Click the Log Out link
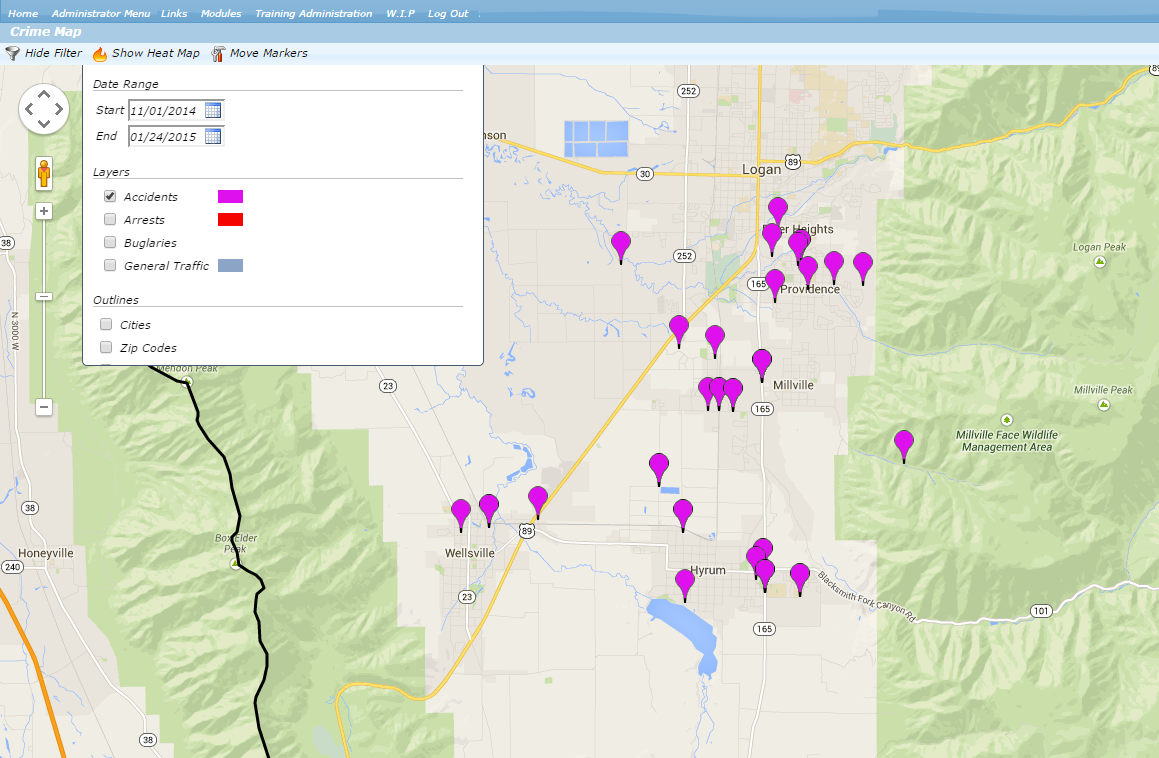 448,14
